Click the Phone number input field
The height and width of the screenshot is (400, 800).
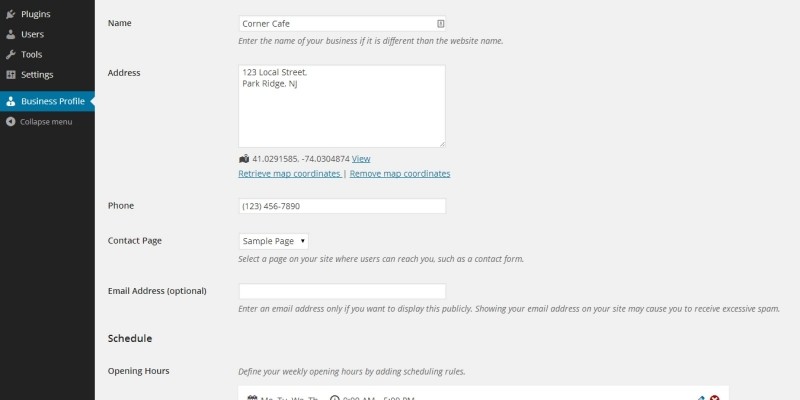click(341, 206)
